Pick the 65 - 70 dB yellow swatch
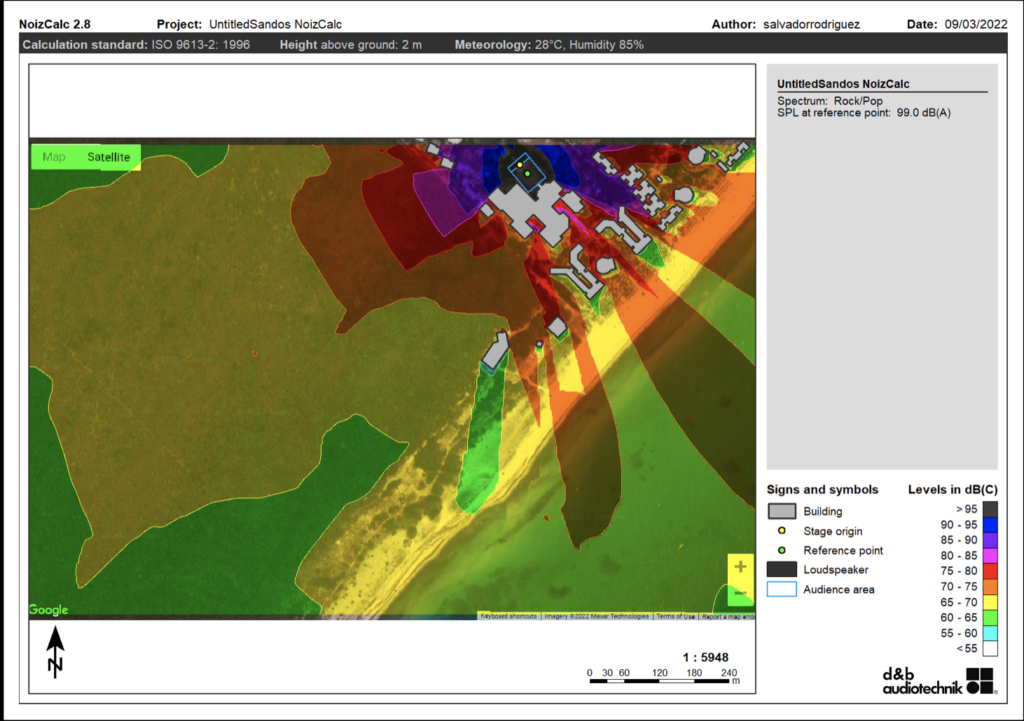Viewport: 1024px width, 721px height. [989, 602]
